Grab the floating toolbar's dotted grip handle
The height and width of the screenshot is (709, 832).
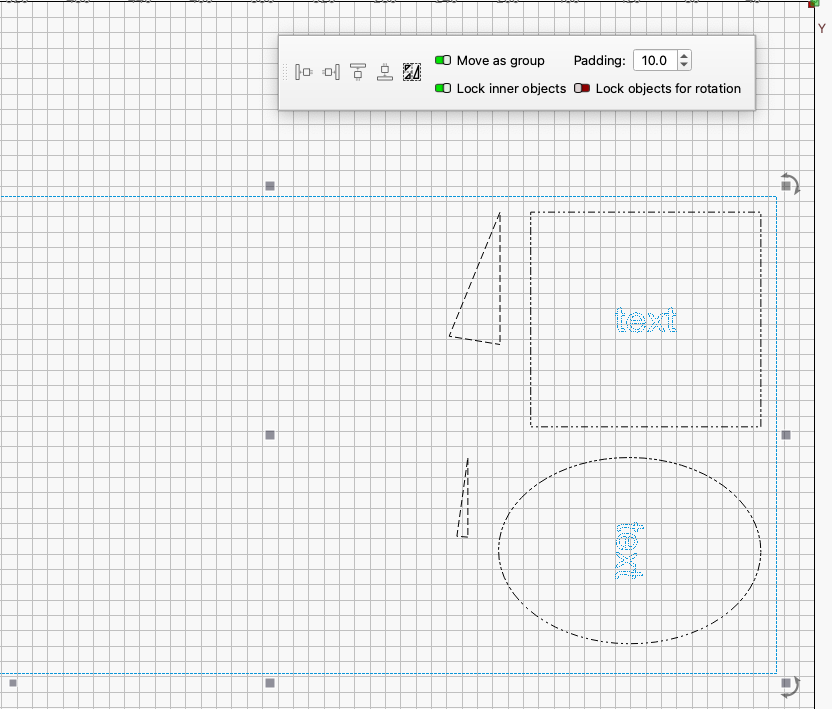285,72
